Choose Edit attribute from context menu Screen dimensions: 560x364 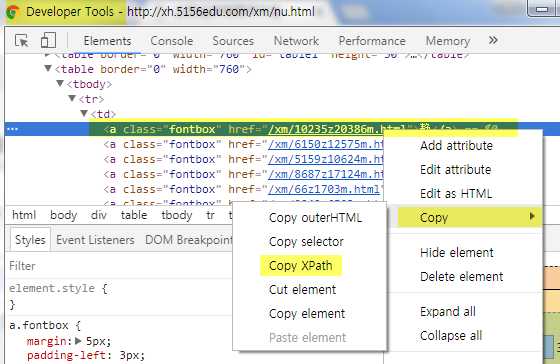[455, 169]
